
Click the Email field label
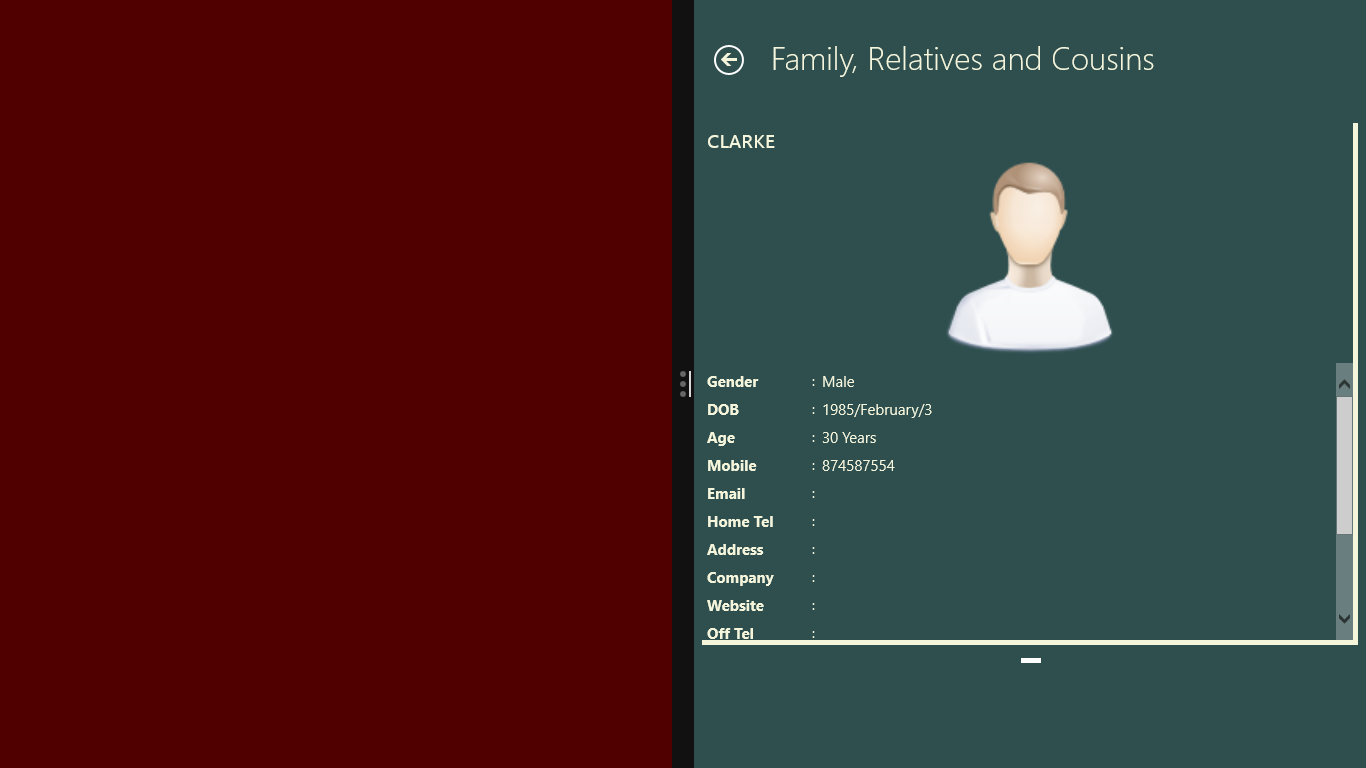tap(726, 494)
